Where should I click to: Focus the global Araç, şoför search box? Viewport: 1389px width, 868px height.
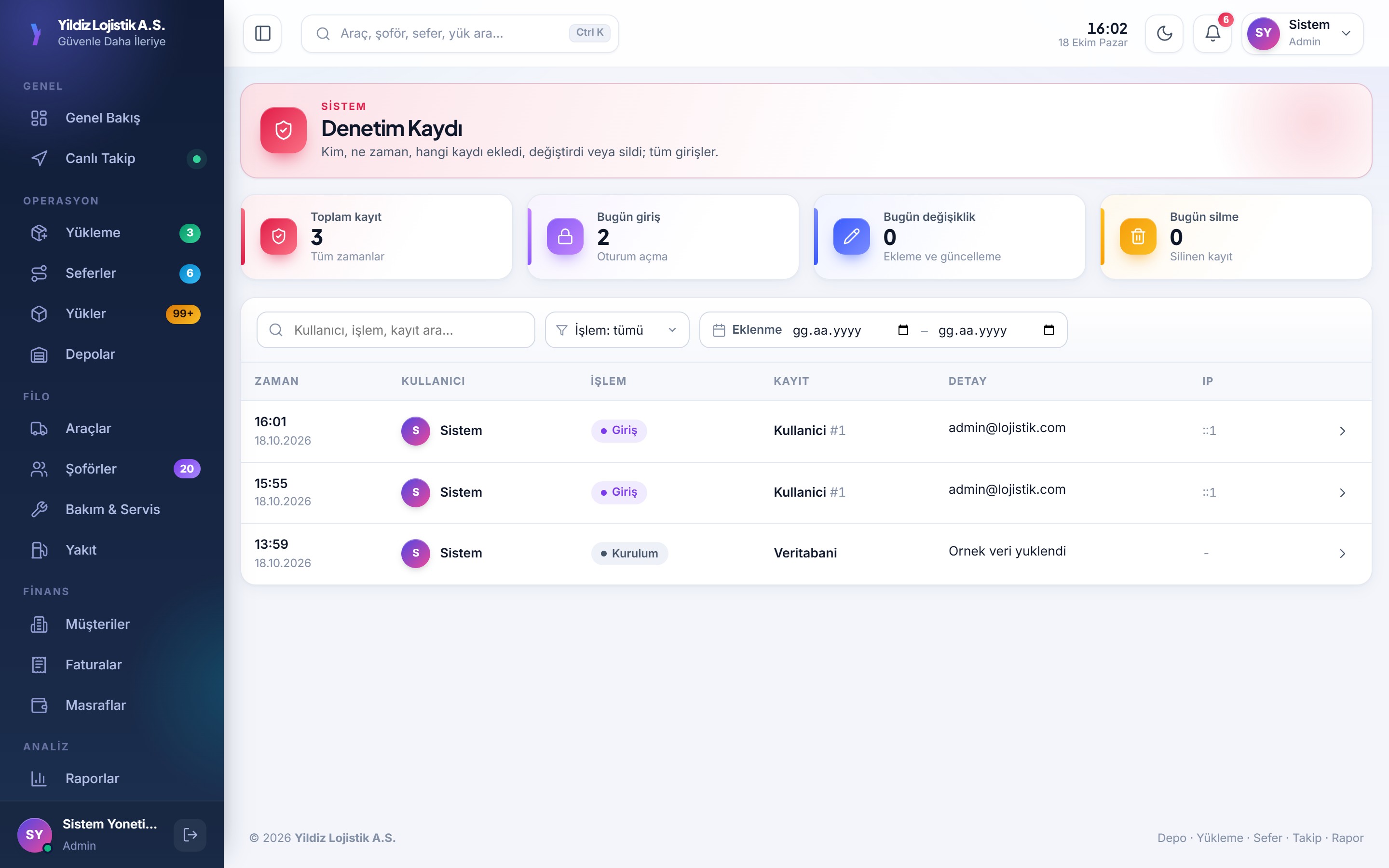pos(460,33)
